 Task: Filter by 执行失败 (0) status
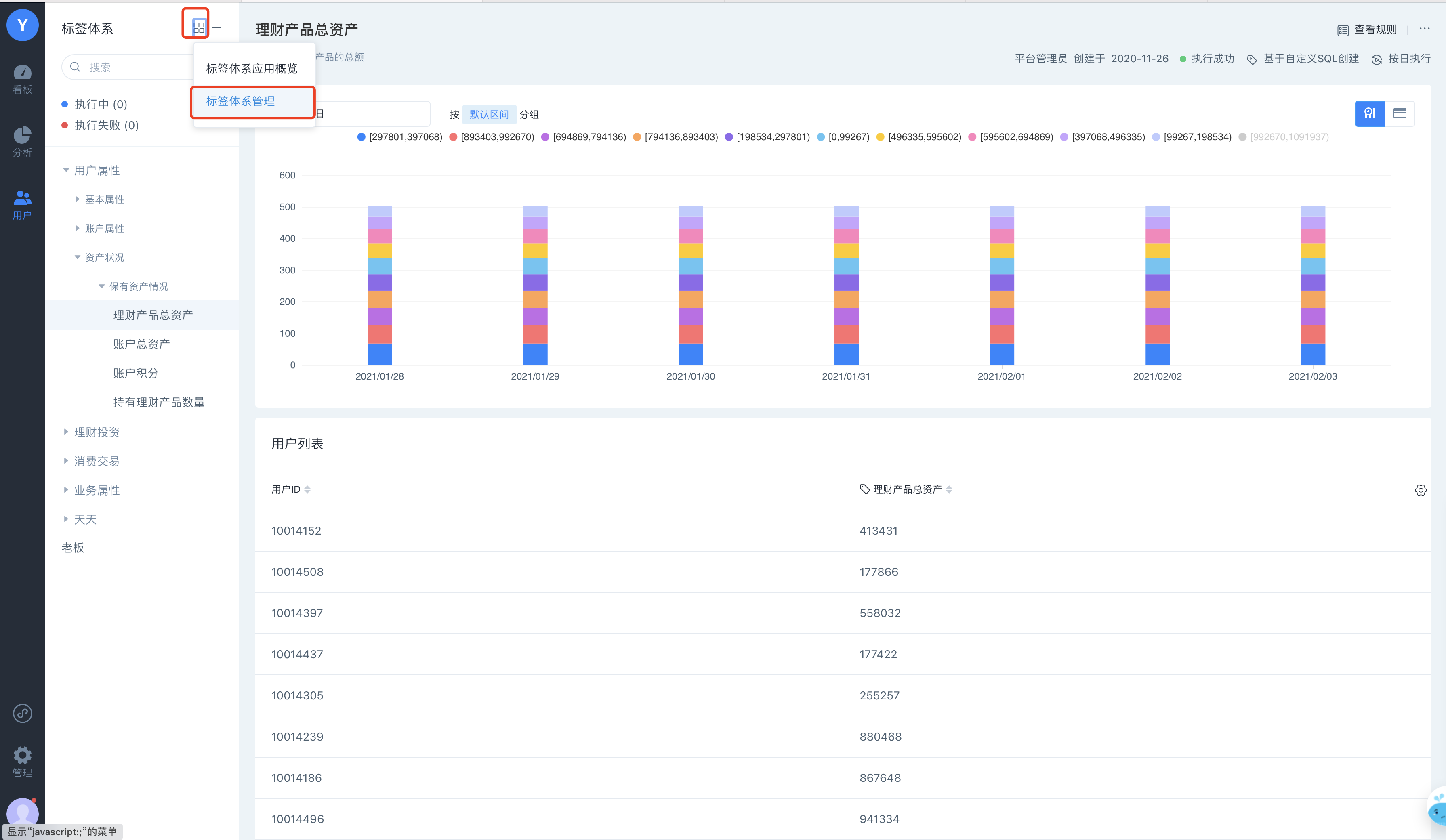100,125
